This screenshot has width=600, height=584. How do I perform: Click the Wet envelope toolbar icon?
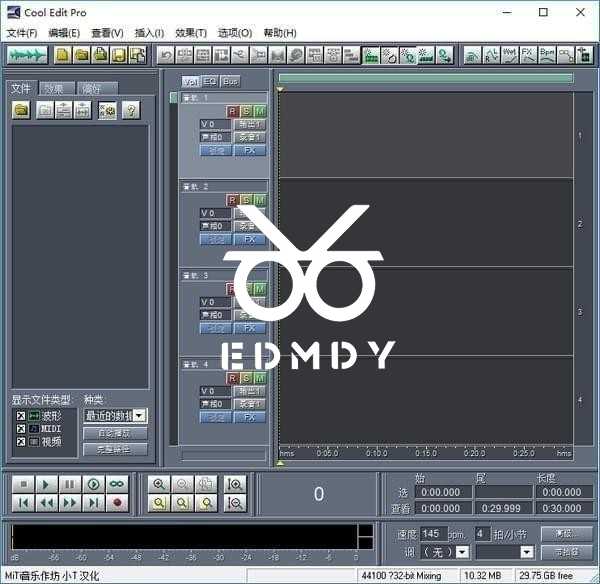coord(510,55)
